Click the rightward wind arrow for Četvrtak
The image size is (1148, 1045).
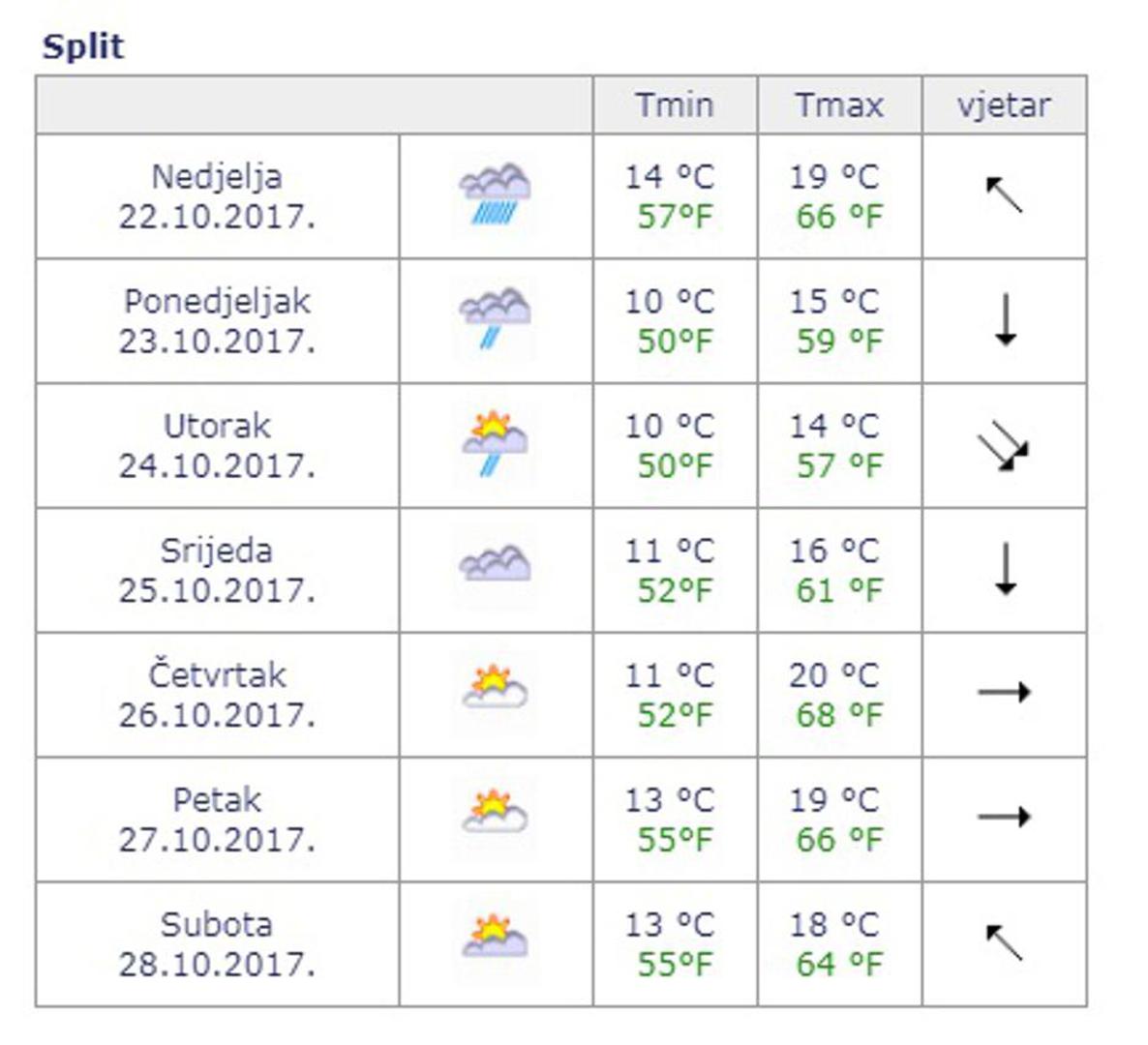[x=1004, y=693]
